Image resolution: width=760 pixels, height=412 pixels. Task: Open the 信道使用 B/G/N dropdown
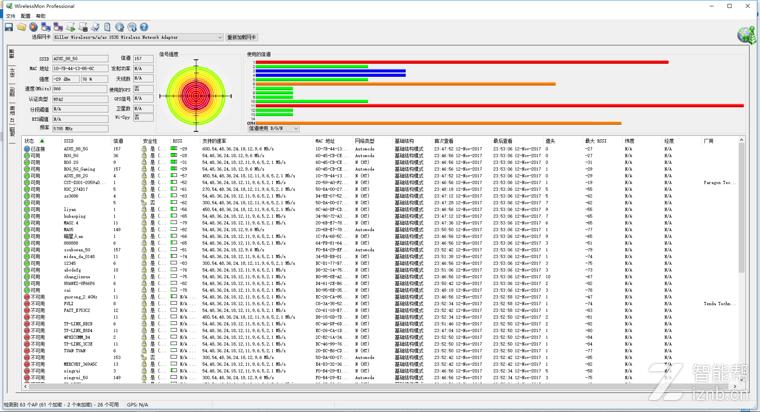pyautogui.click(x=295, y=128)
